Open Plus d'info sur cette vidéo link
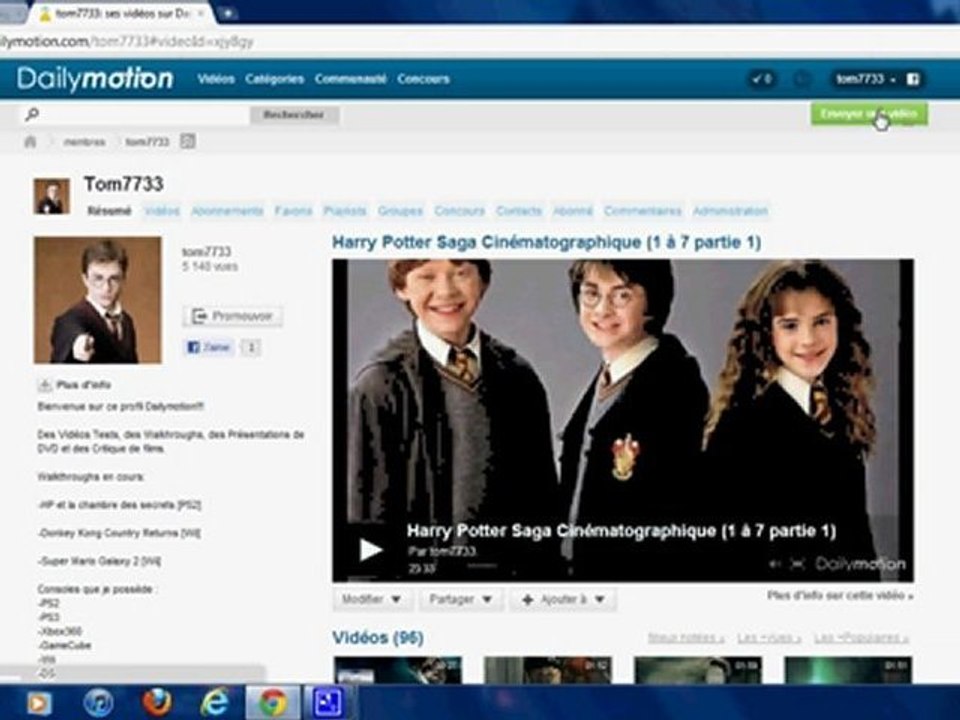The width and height of the screenshot is (960, 720). (x=840, y=595)
